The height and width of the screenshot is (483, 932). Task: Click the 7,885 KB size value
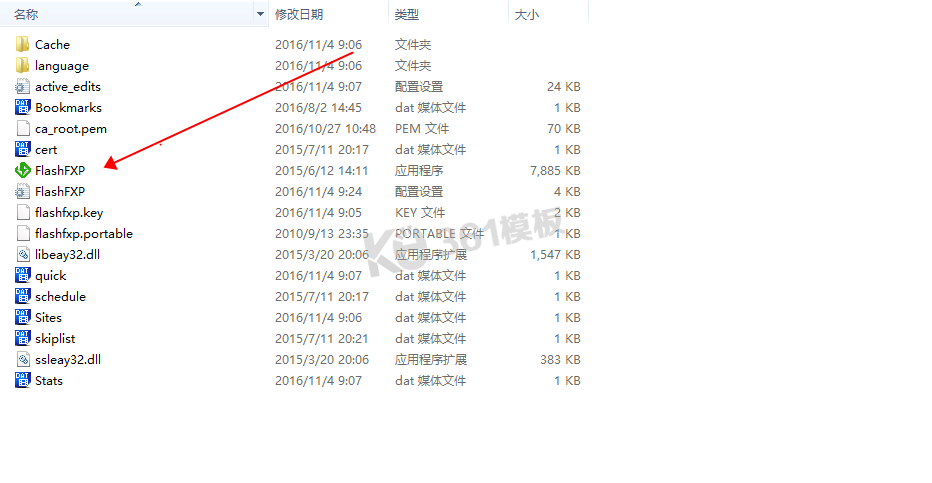pos(555,171)
